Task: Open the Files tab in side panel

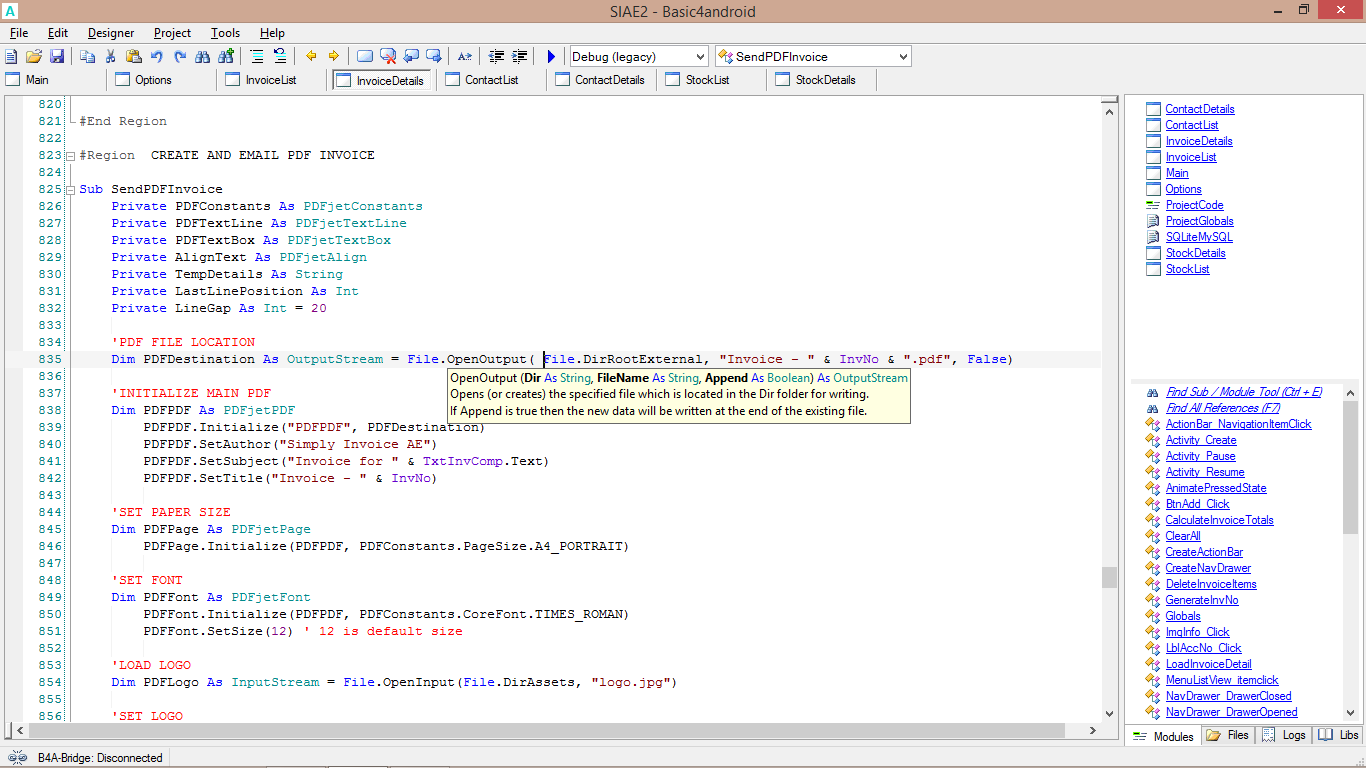Action: coord(1227,735)
